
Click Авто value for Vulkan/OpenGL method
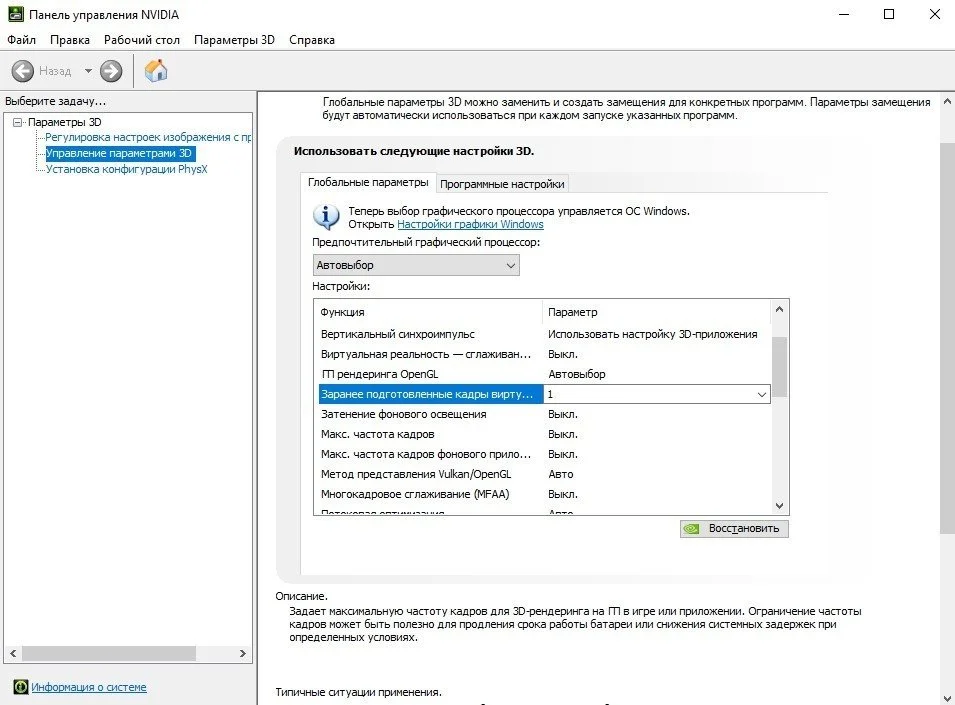point(561,474)
